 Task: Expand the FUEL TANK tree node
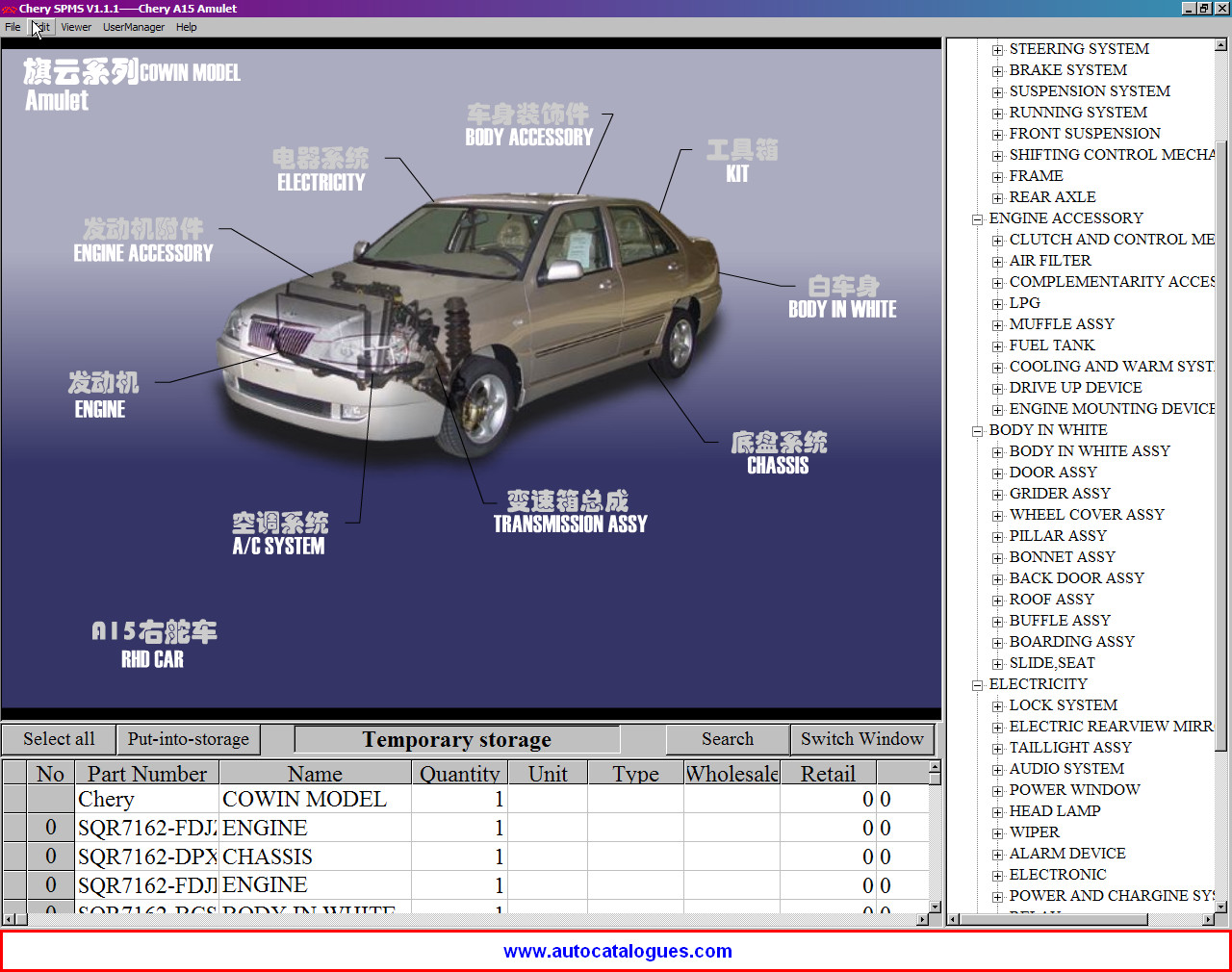(x=997, y=346)
